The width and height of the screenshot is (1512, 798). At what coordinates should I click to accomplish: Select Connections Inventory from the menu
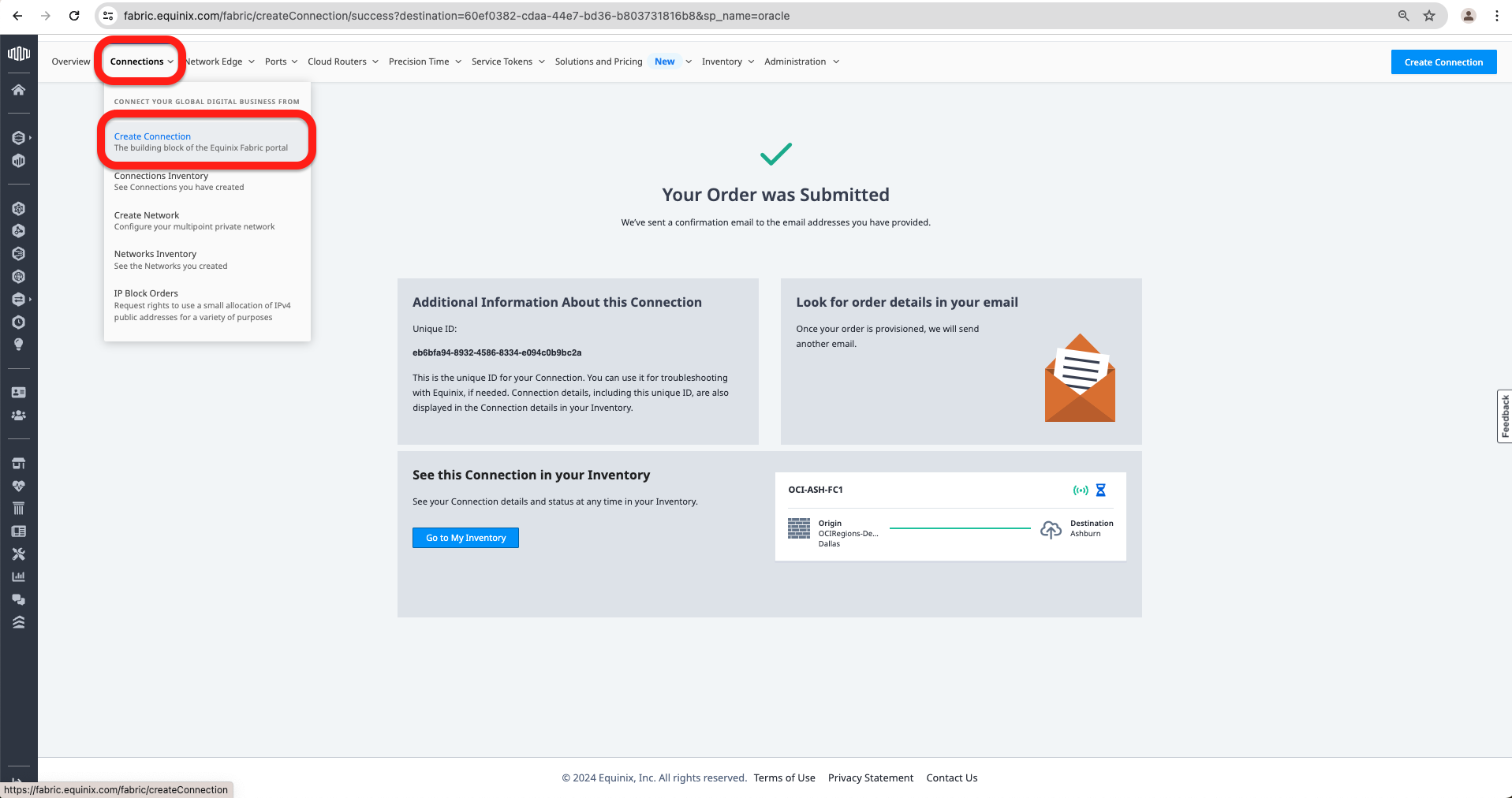click(162, 177)
